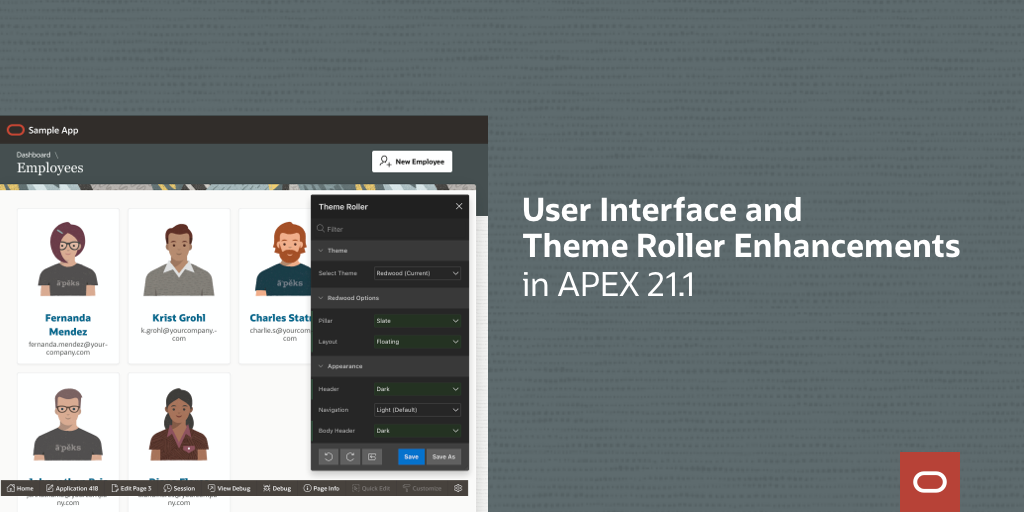The width and height of the screenshot is (1024, 512).
Task: Open the Pillar dropdown set to Slate
Action: click(418, 321)
